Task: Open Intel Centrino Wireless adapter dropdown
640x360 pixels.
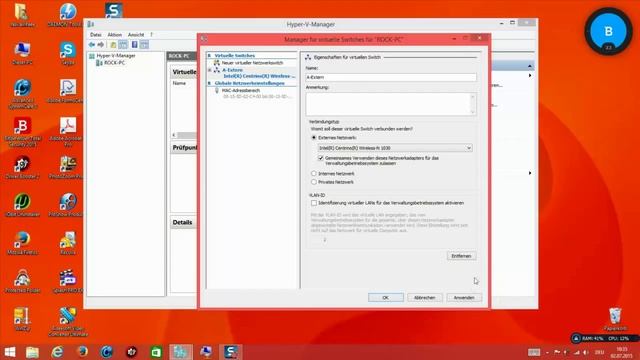Action: pyautogui.click(x=395, y=148)
